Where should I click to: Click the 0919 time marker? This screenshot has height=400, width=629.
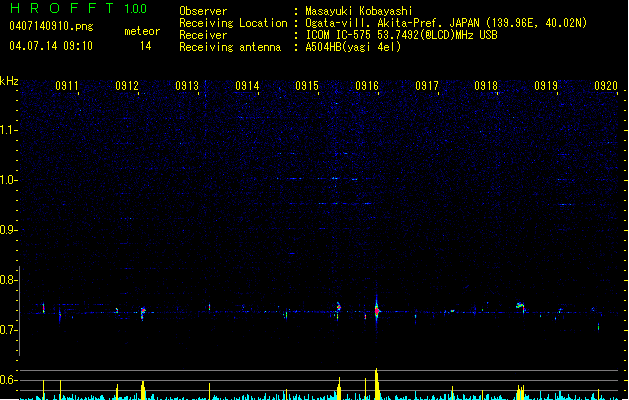pyautogui.click(x=546, y=86)
